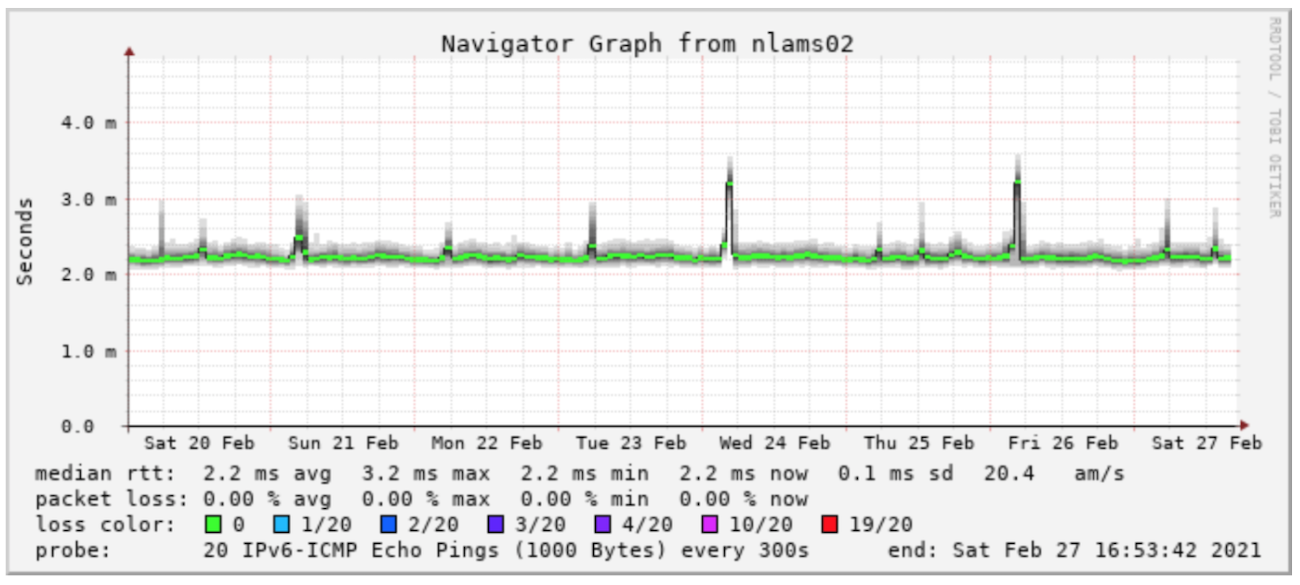The width and height of the screenshot is (1300, 585).
Task: Click the red arrow ending the X axis
Action: (x=1244, y=425)
